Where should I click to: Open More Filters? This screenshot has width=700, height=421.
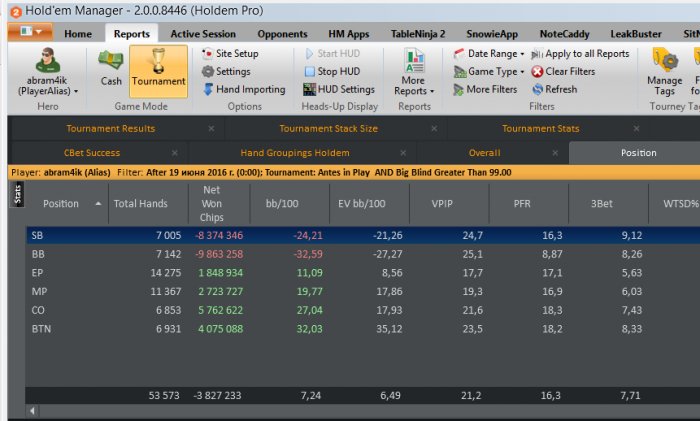pos(485,89)
